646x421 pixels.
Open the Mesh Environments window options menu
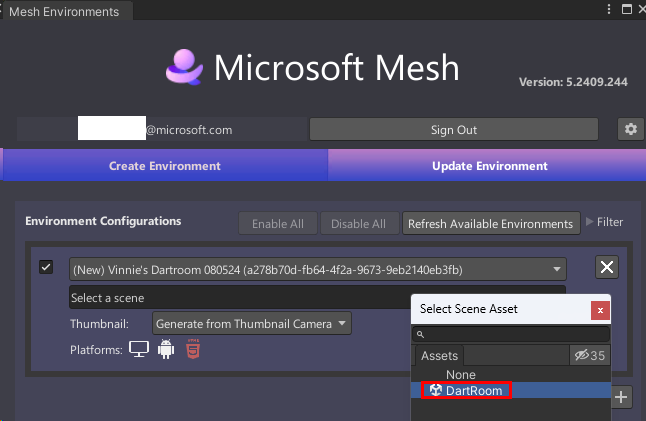click(609, 9)
